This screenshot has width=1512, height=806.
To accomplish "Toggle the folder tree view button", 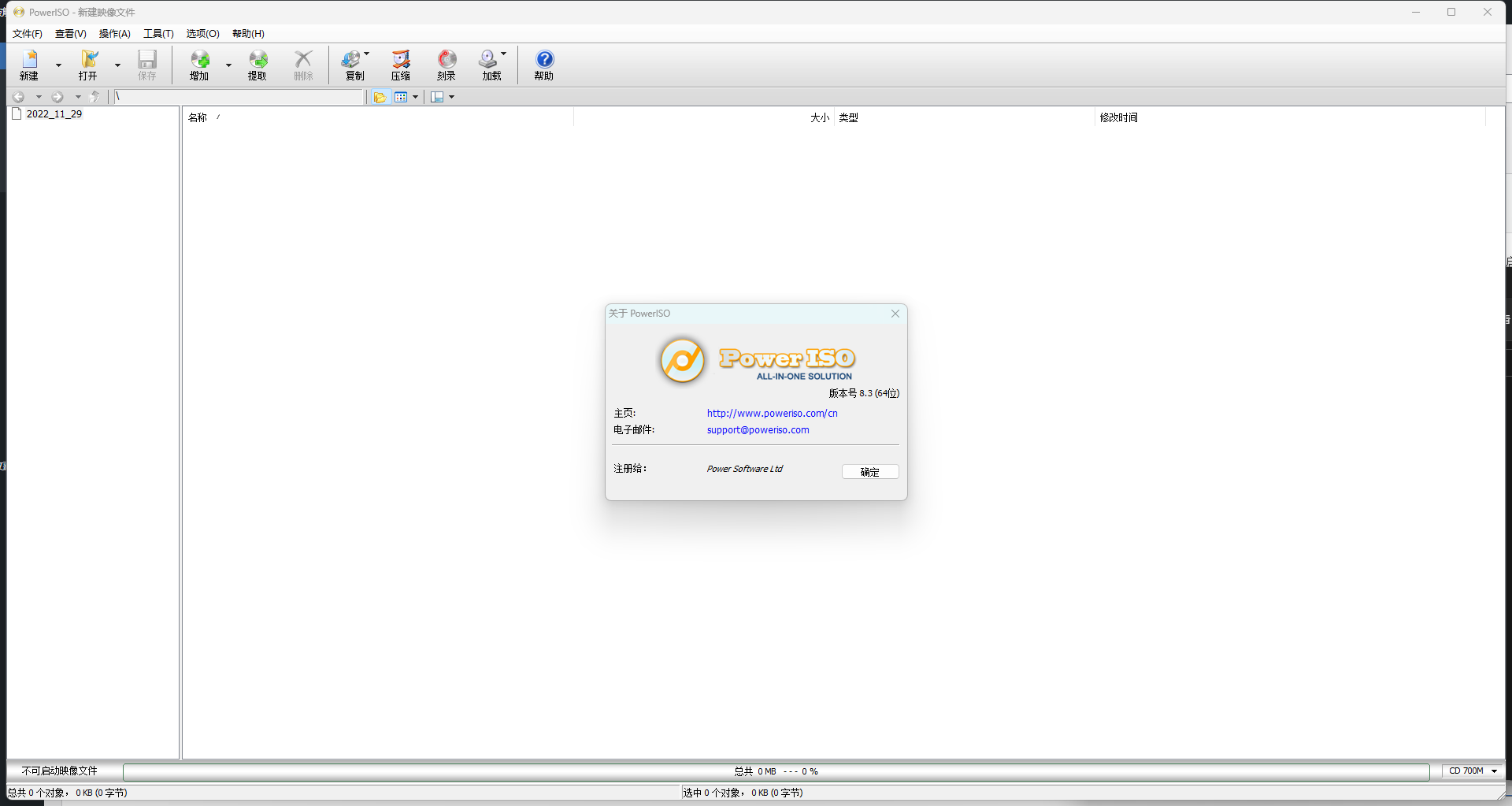I will tap(380, 97).
